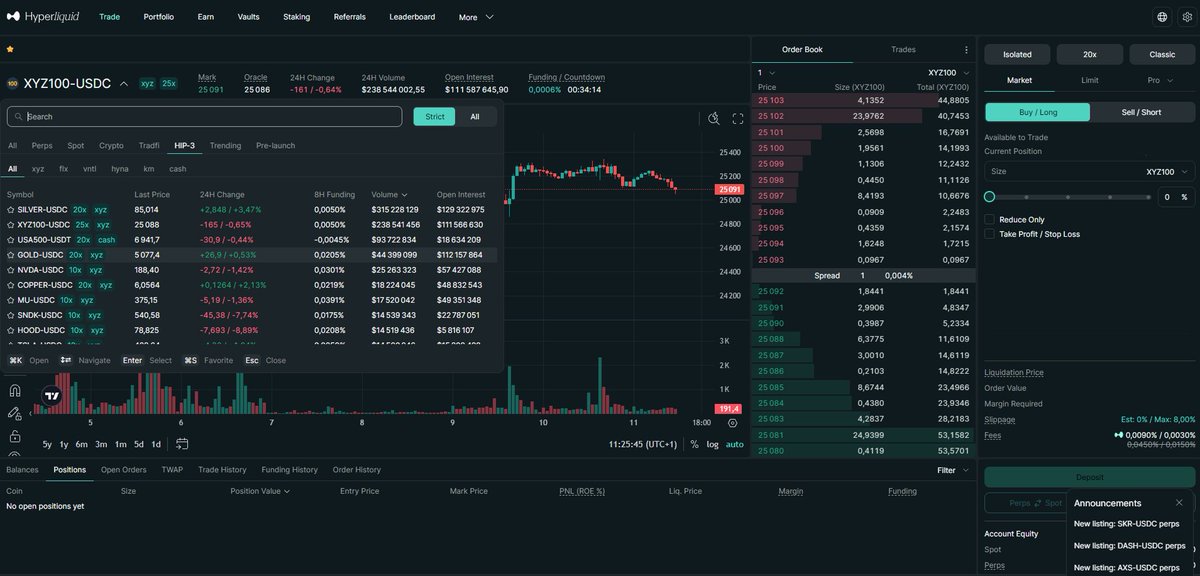Screen dimensions: 1200x576
Task: Switch to the Open Orders tab
Action: click(x=123, y=470)
